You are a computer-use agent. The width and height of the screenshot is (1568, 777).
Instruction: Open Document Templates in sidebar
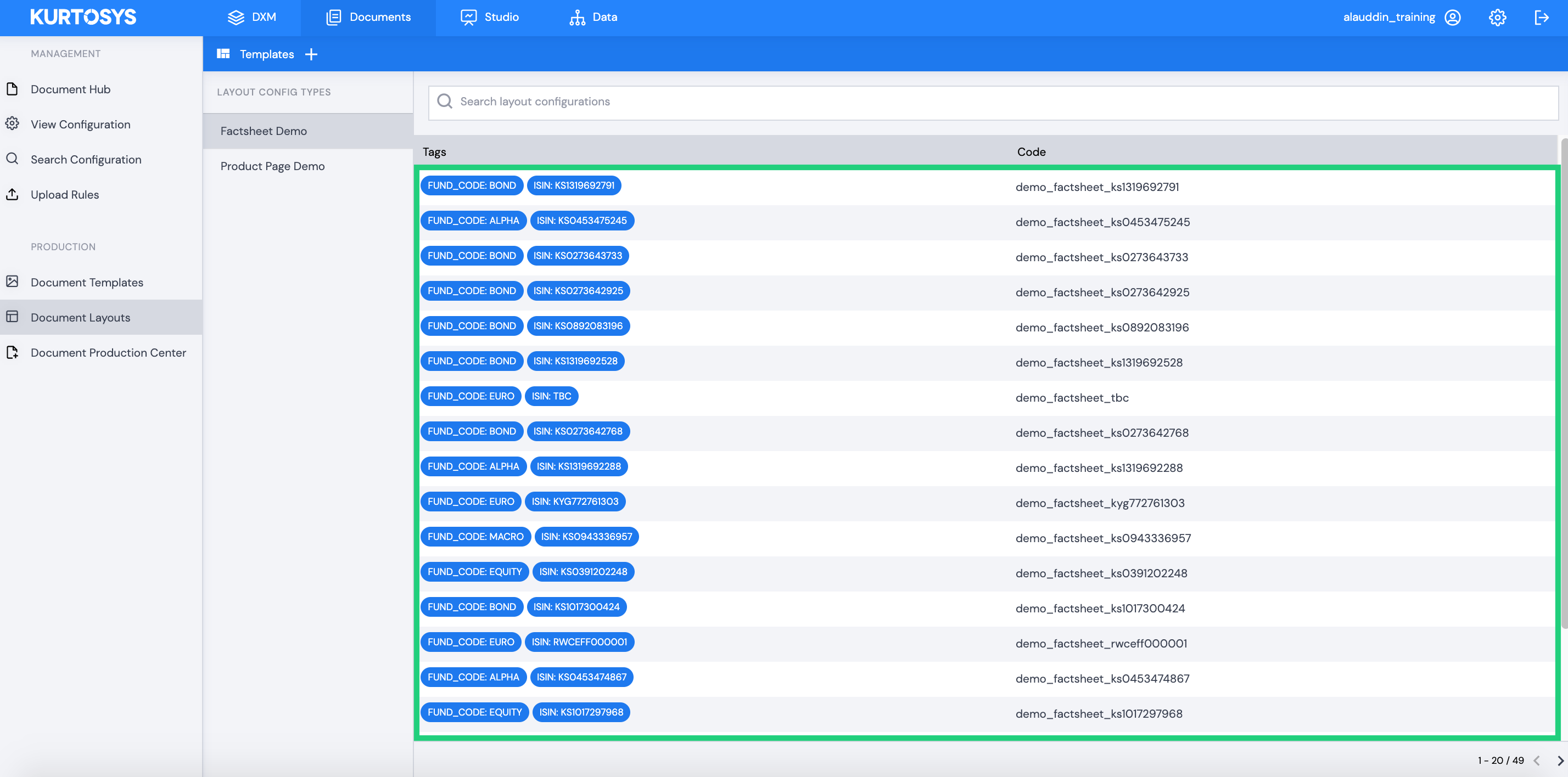coord(87,283)
